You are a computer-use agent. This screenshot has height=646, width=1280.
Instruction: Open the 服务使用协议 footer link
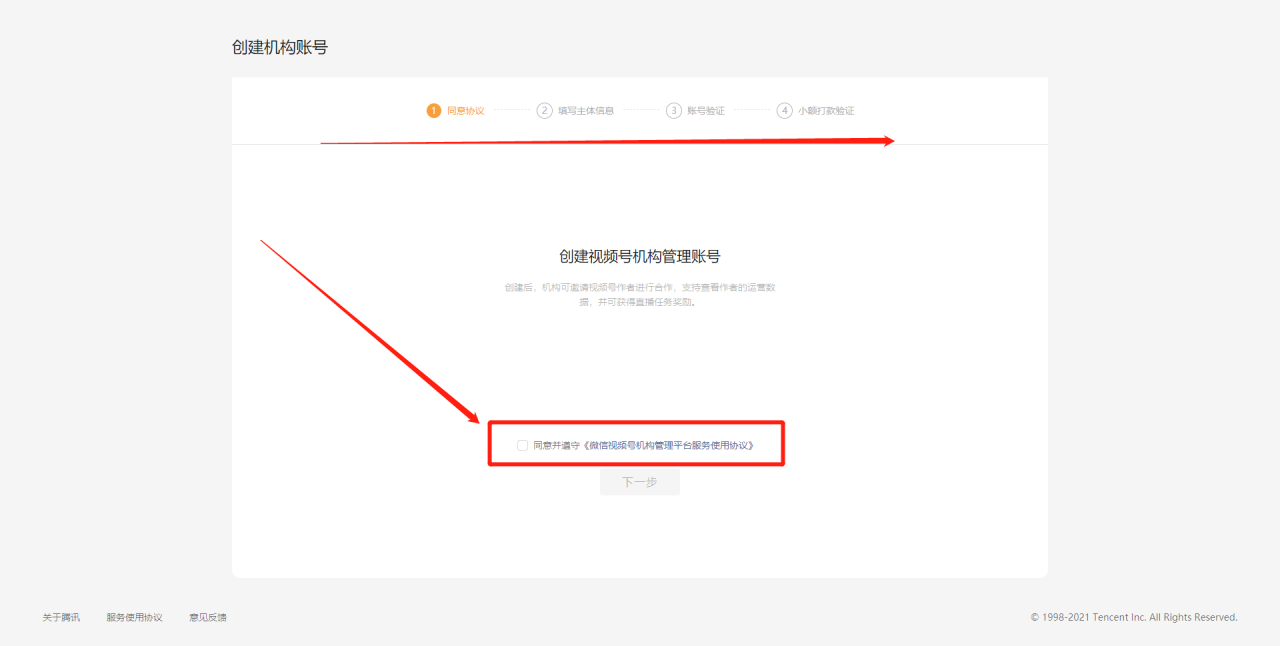[x=134, y=617]
